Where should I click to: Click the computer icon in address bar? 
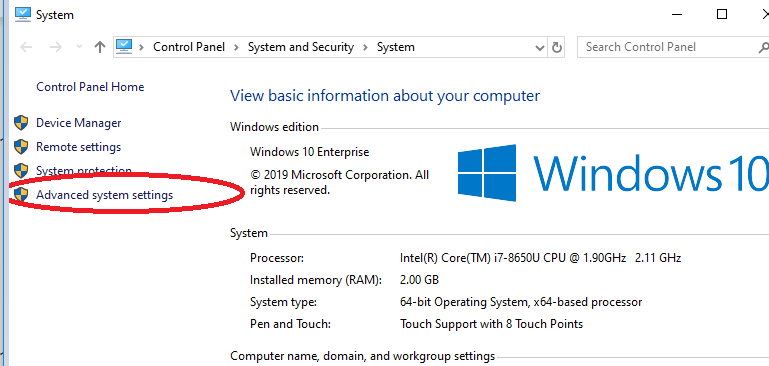coord(124,47)
